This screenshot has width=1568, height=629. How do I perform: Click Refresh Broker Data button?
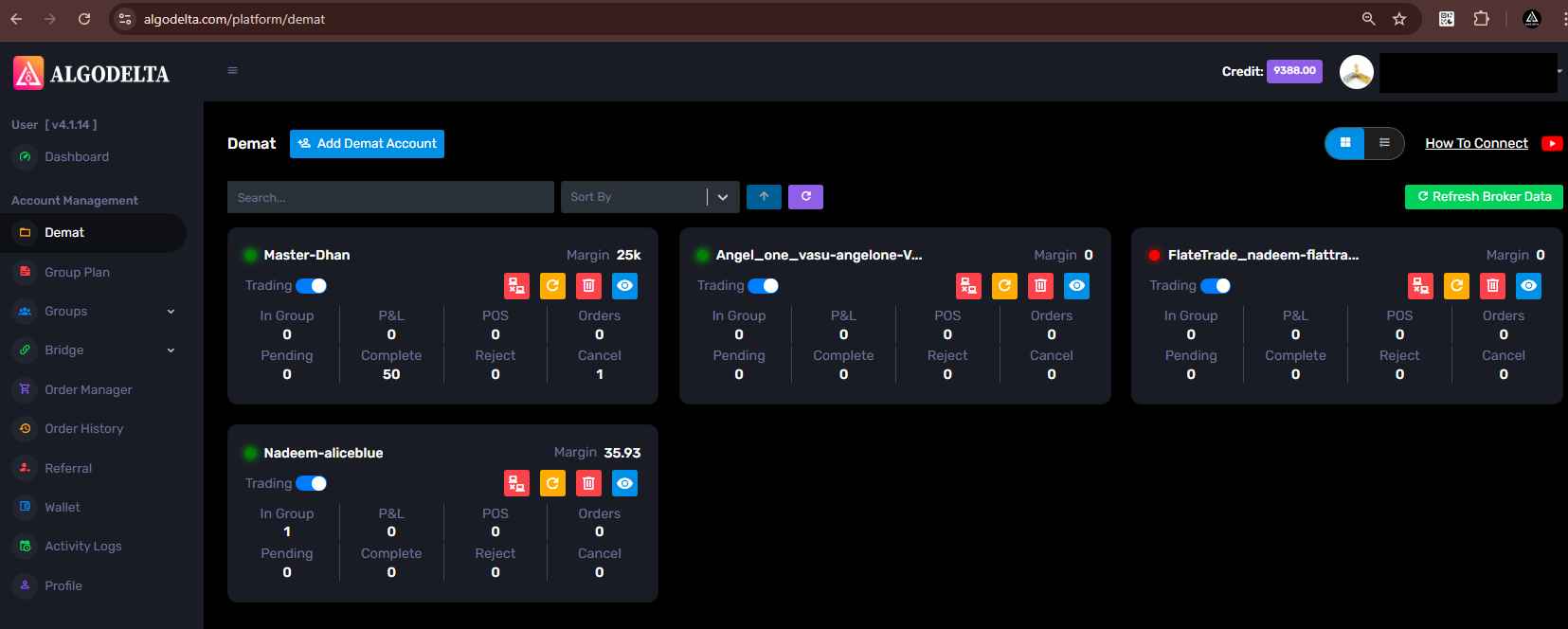tap(1484, 197)
